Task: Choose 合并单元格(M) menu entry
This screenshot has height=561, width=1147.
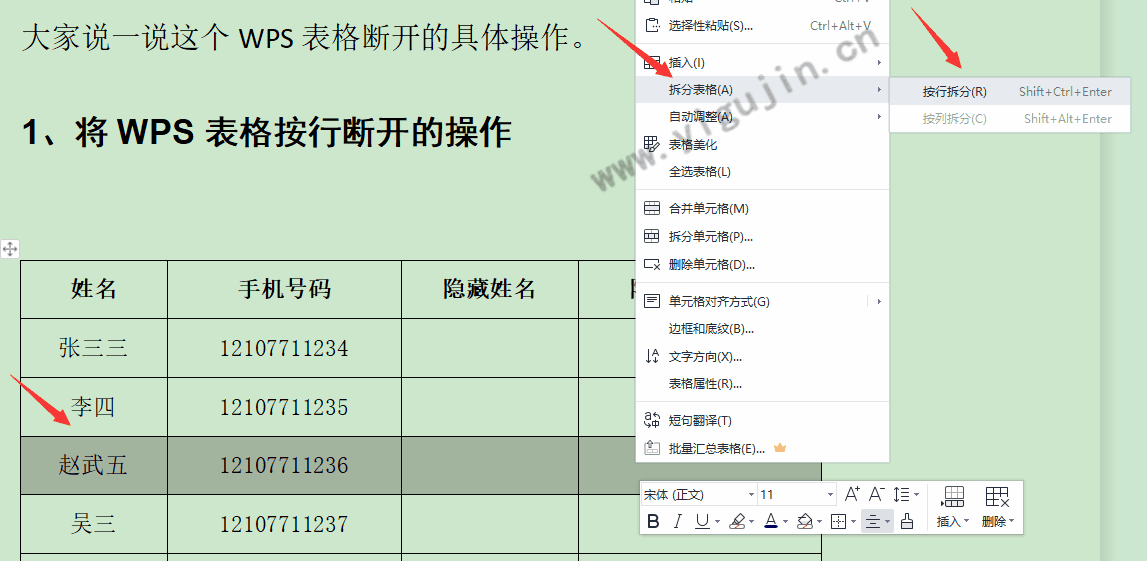Action: click(x=762, y=208)
